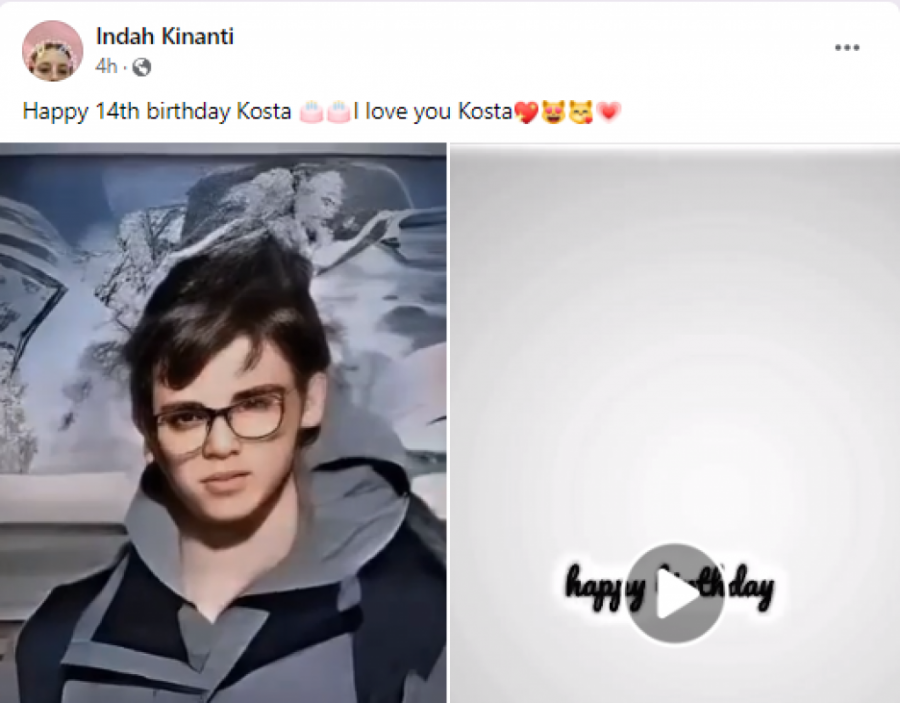The height and width of the screenshot is (703, 900).
Task: Click the second birthday cake emoji
Action: 338,111
